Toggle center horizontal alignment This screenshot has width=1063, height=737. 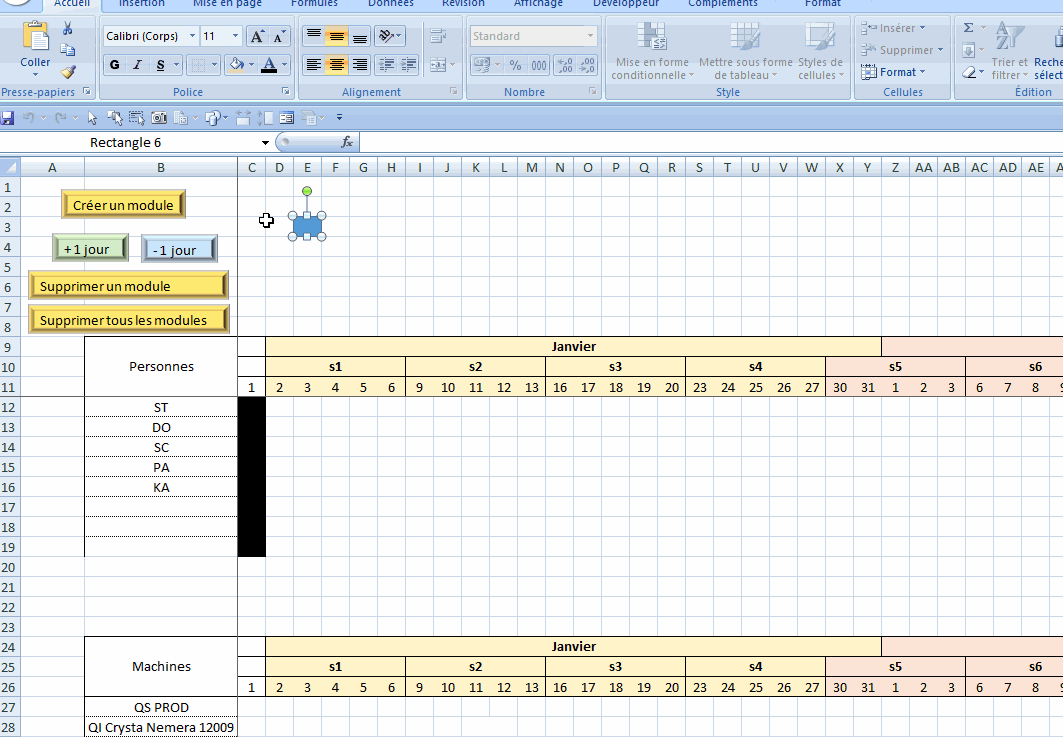click(x=337, y=65)
